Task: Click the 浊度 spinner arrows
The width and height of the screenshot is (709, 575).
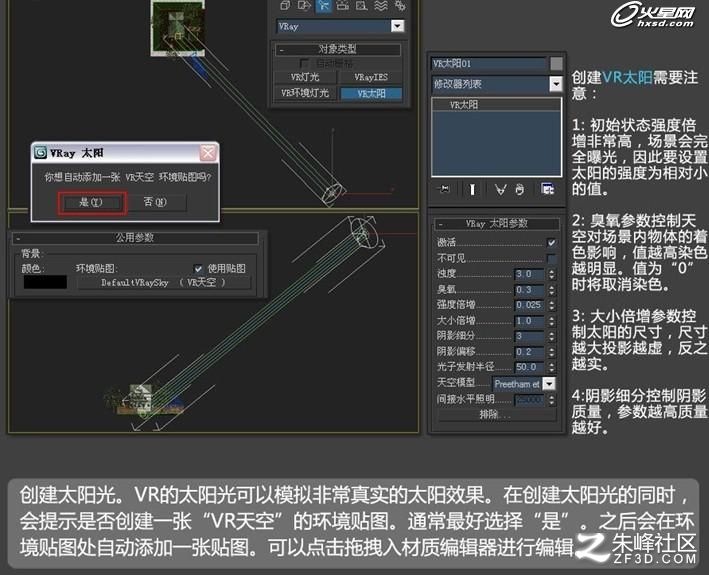Action: point(552,274)
